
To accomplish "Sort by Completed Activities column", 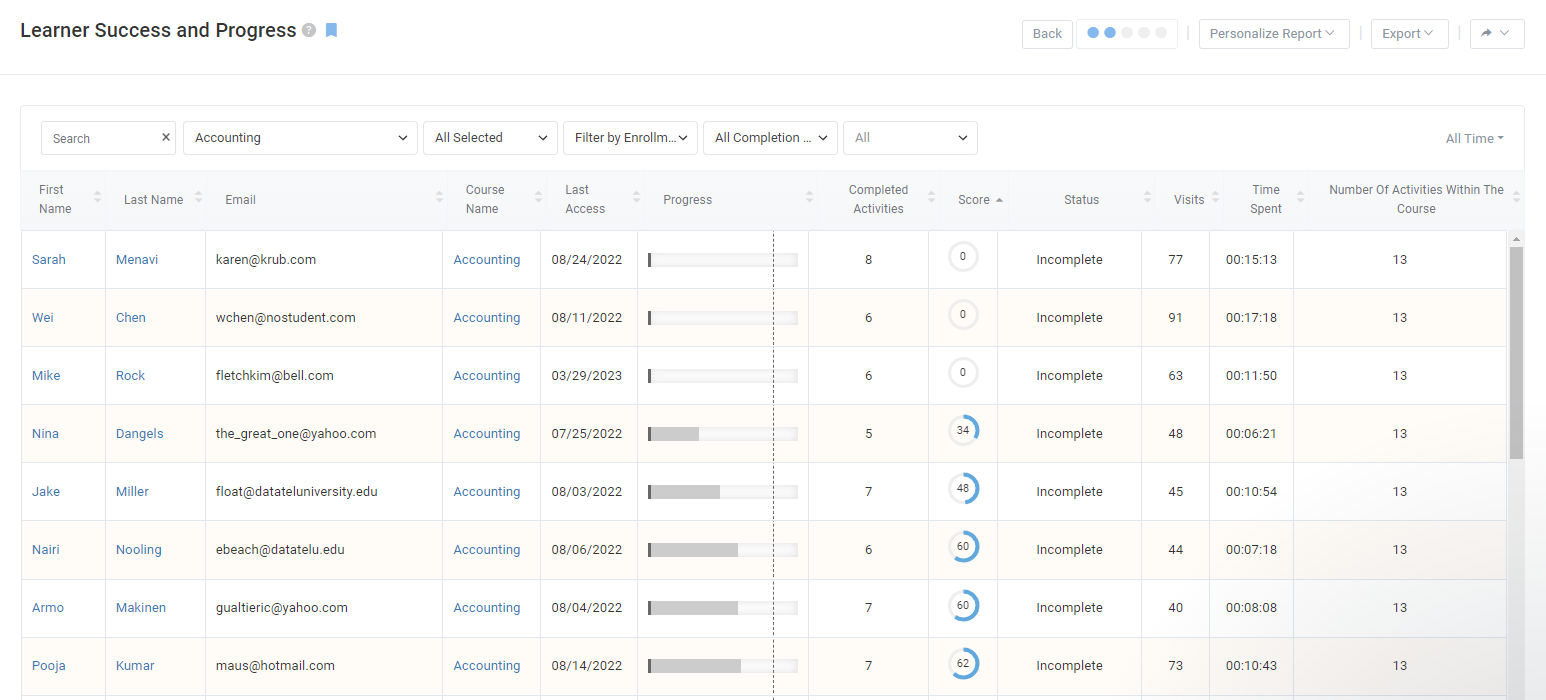I will click(932, 199).
